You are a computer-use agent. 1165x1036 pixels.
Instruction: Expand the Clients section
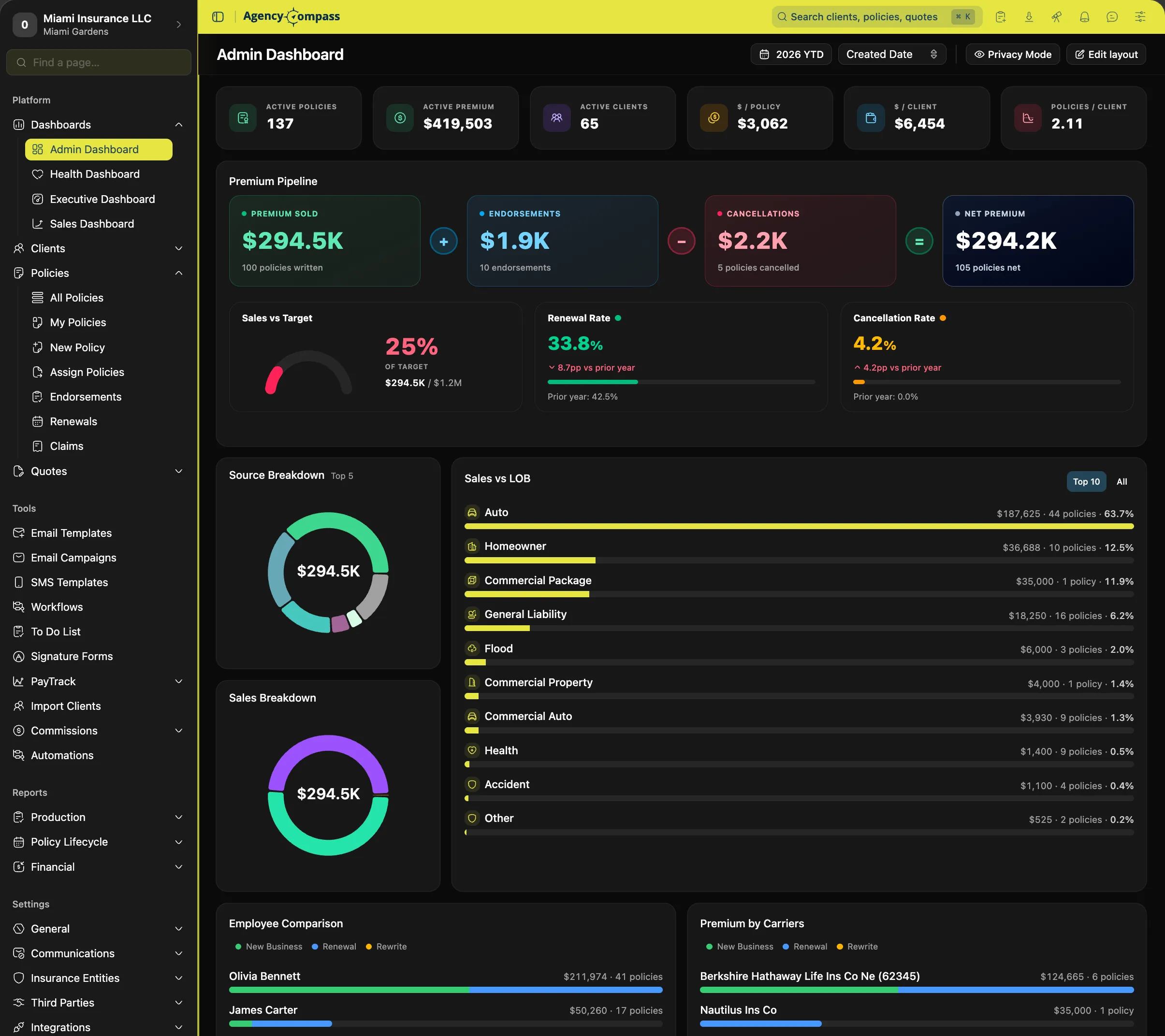coord(99,248)
